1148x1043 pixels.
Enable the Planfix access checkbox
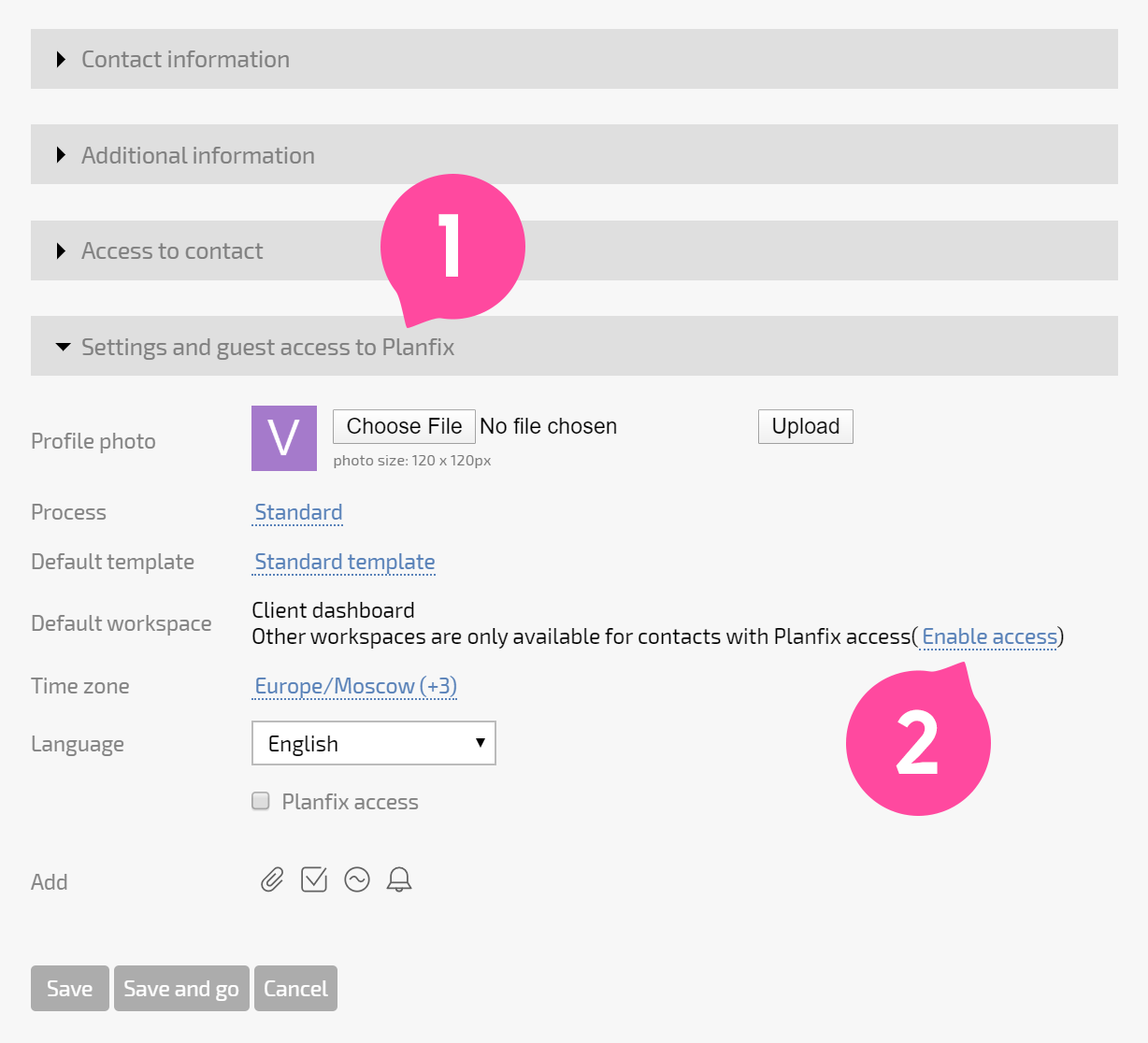click(261, 801)
